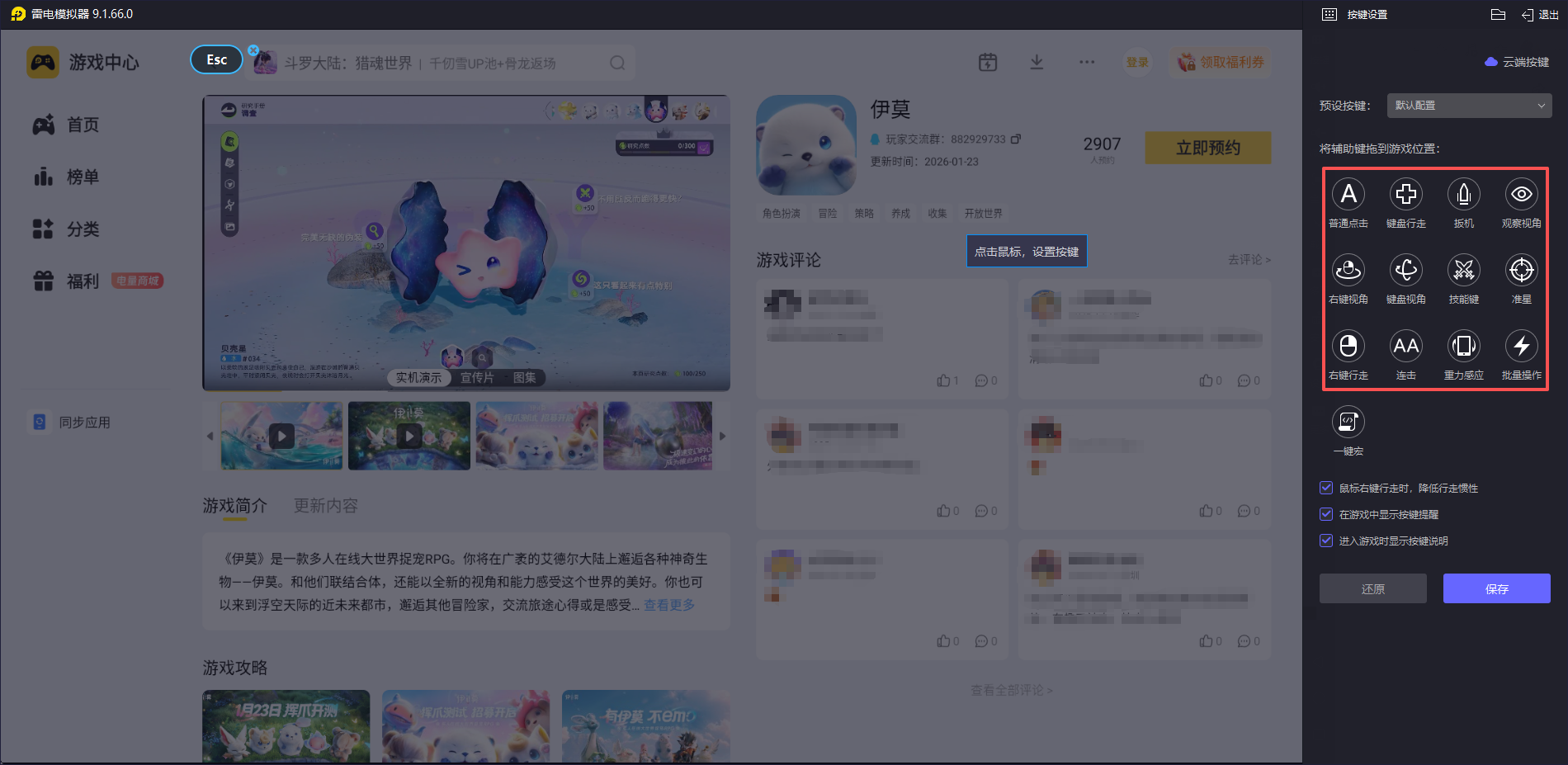The image size is (1568, 765).
Task: Open the third gallery thumbnail
Action: pos(537,436)
